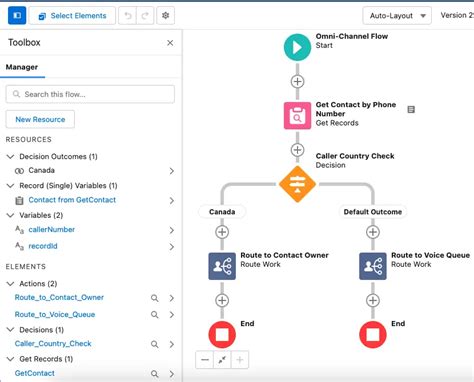Locate Route_to_Contact_Owner on canvas magnifier

pos(155,298)
